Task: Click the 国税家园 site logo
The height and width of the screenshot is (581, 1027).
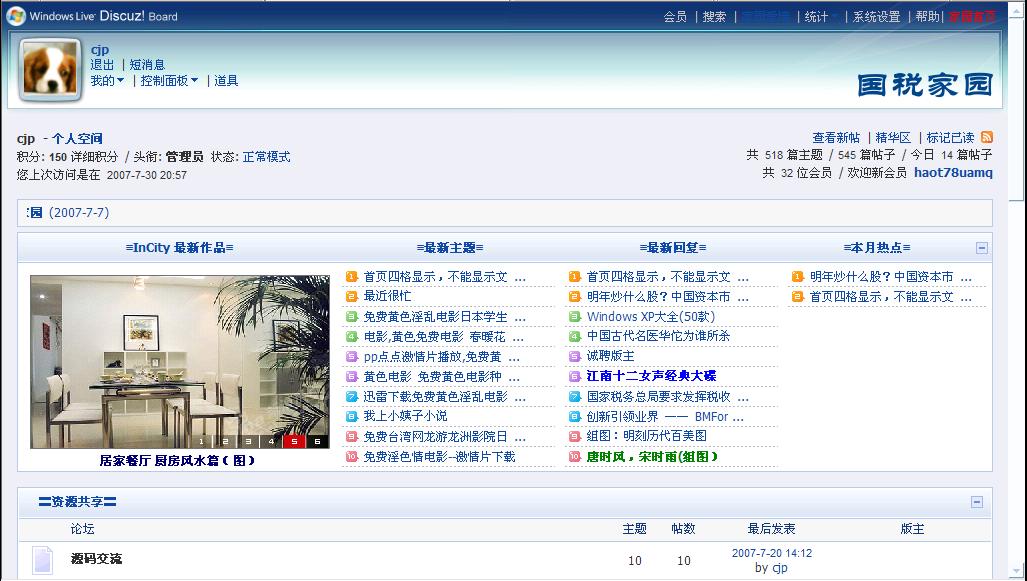Action: [x=925, y=85]
